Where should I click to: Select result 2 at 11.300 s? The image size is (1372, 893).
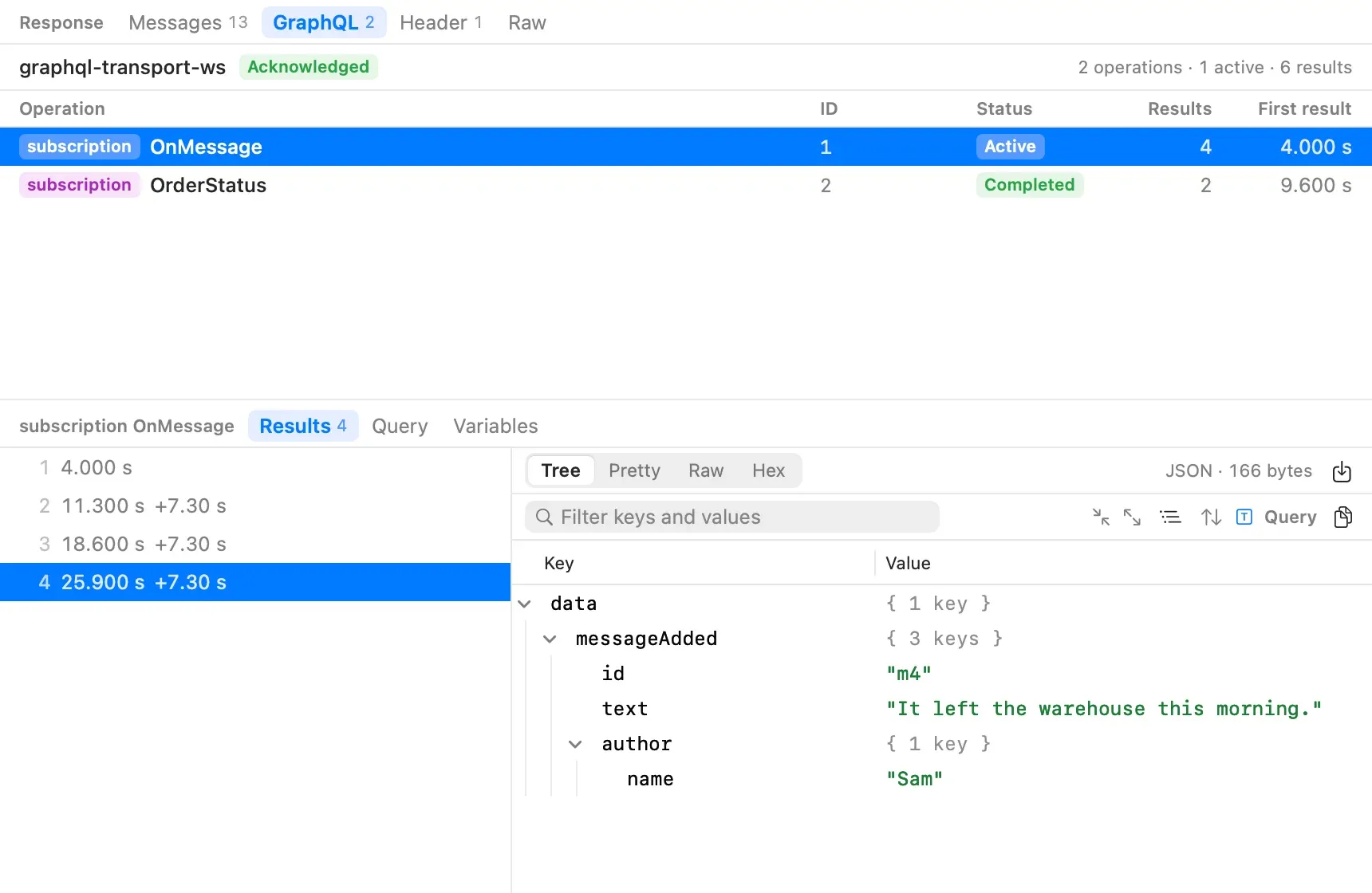tap(255, 506)
